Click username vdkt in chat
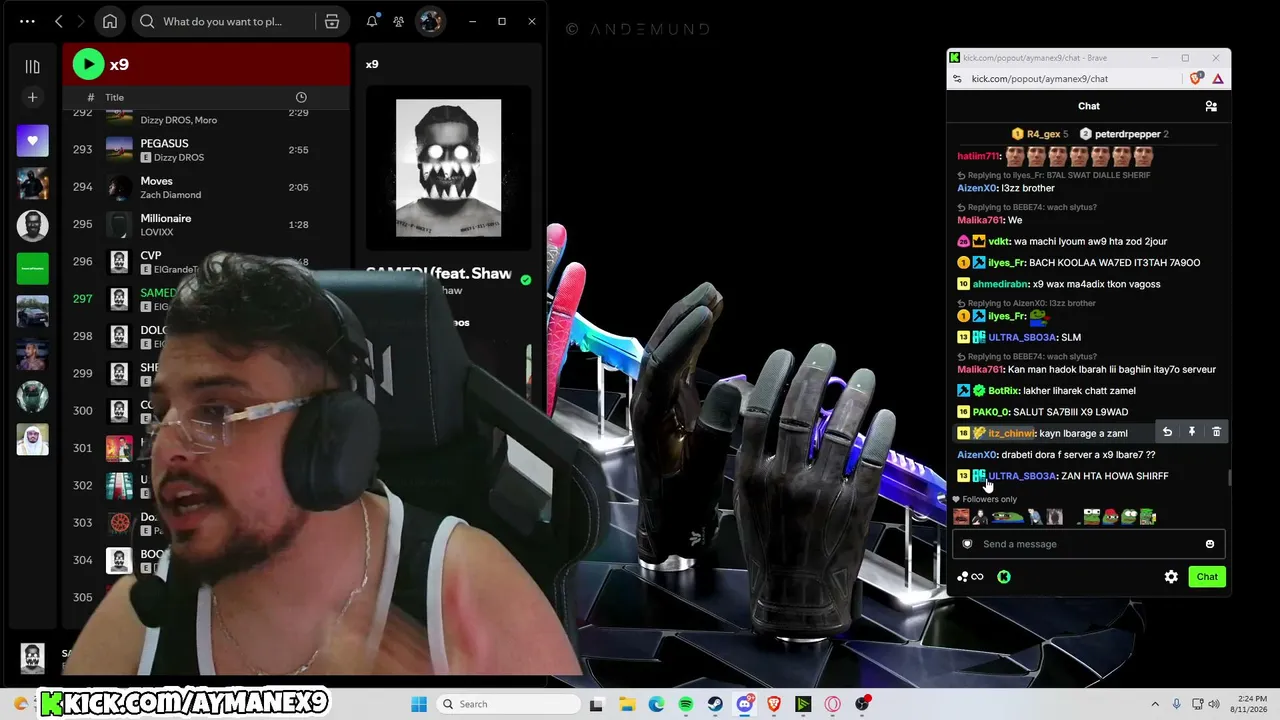 click(998, 241)
